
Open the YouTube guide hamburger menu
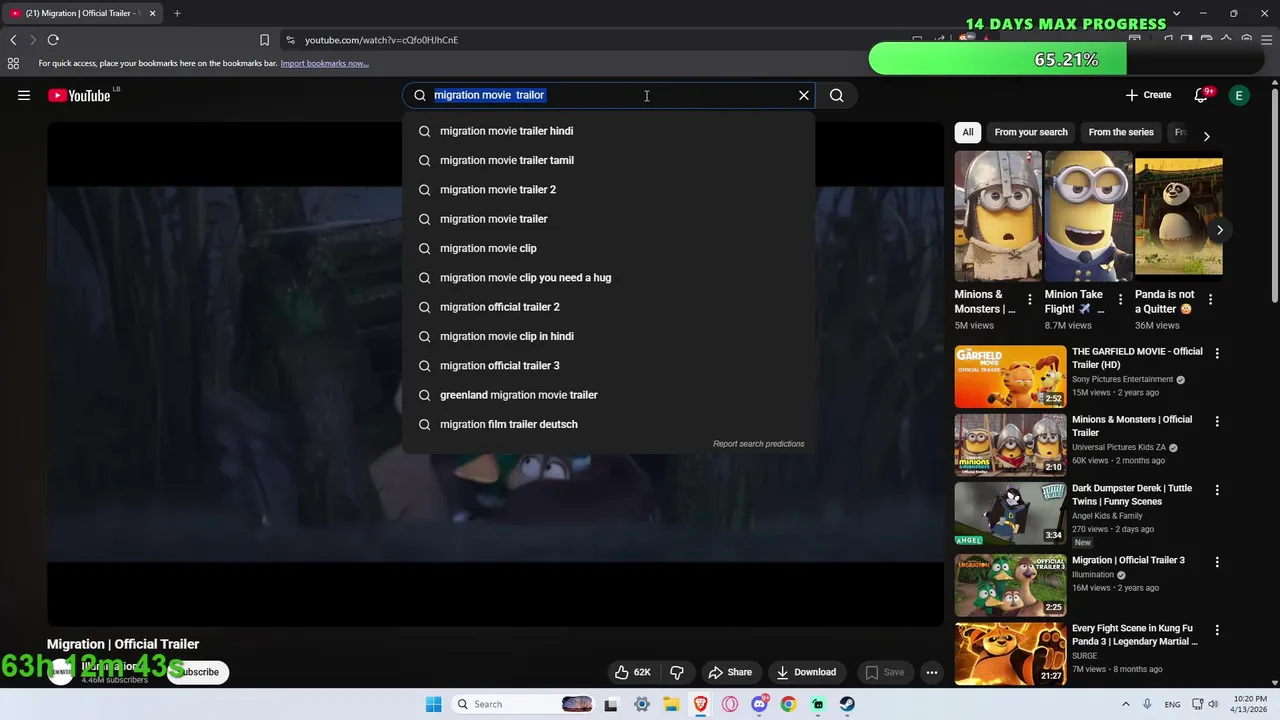pyautogui.click(x=24, y=95)
